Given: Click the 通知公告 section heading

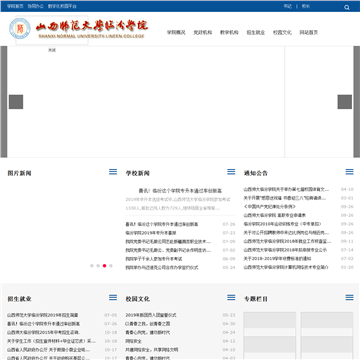Looking at the screenshot, I should coord(255,173).
